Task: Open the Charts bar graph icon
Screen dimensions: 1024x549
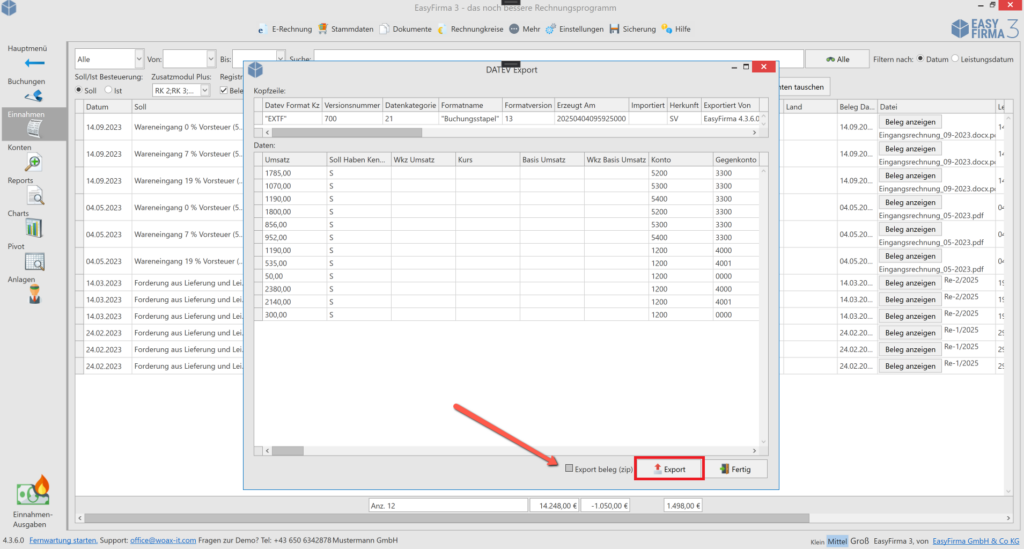Action: click(x=34, y=228)
